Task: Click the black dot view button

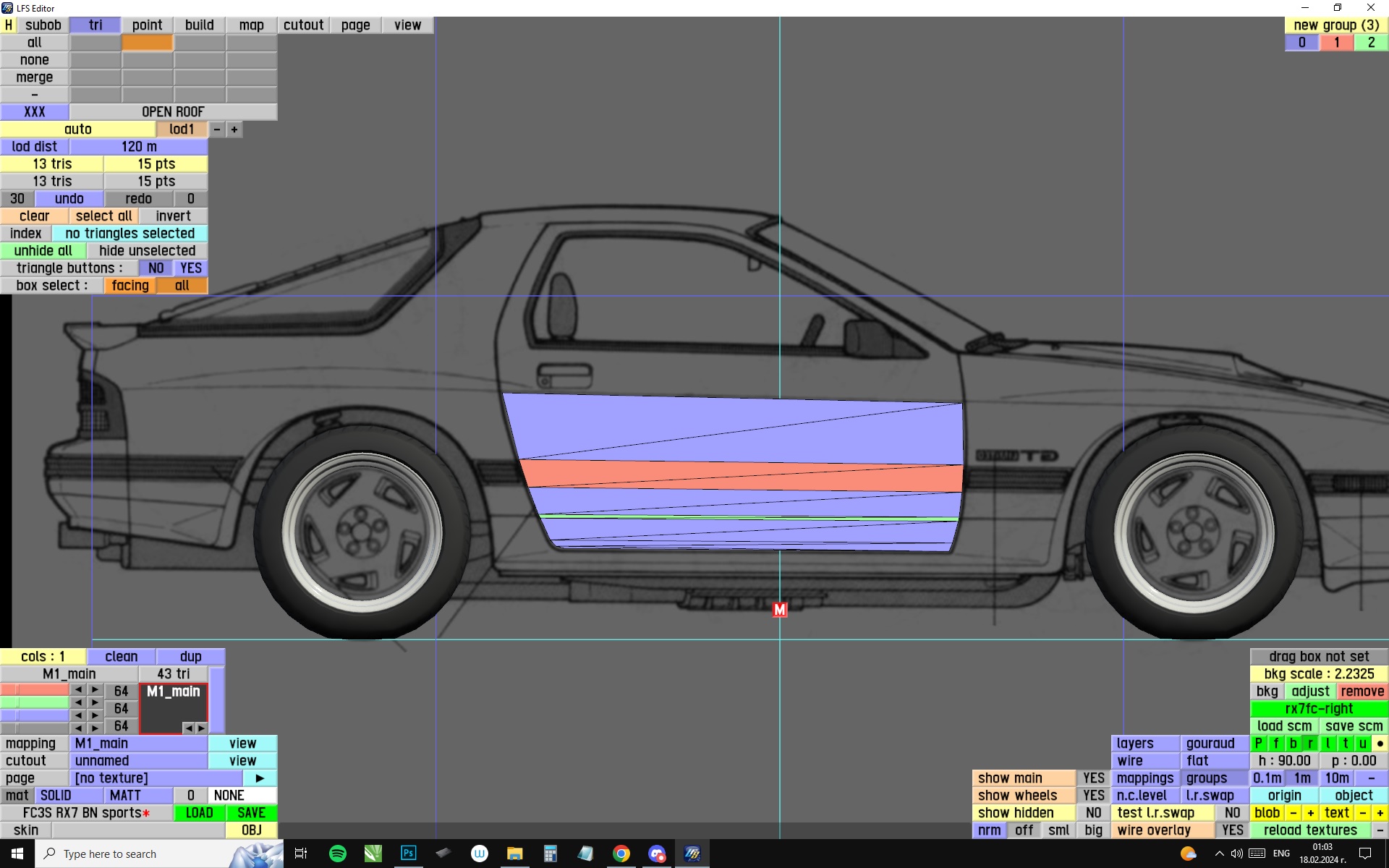Action: click(1380, 743)
